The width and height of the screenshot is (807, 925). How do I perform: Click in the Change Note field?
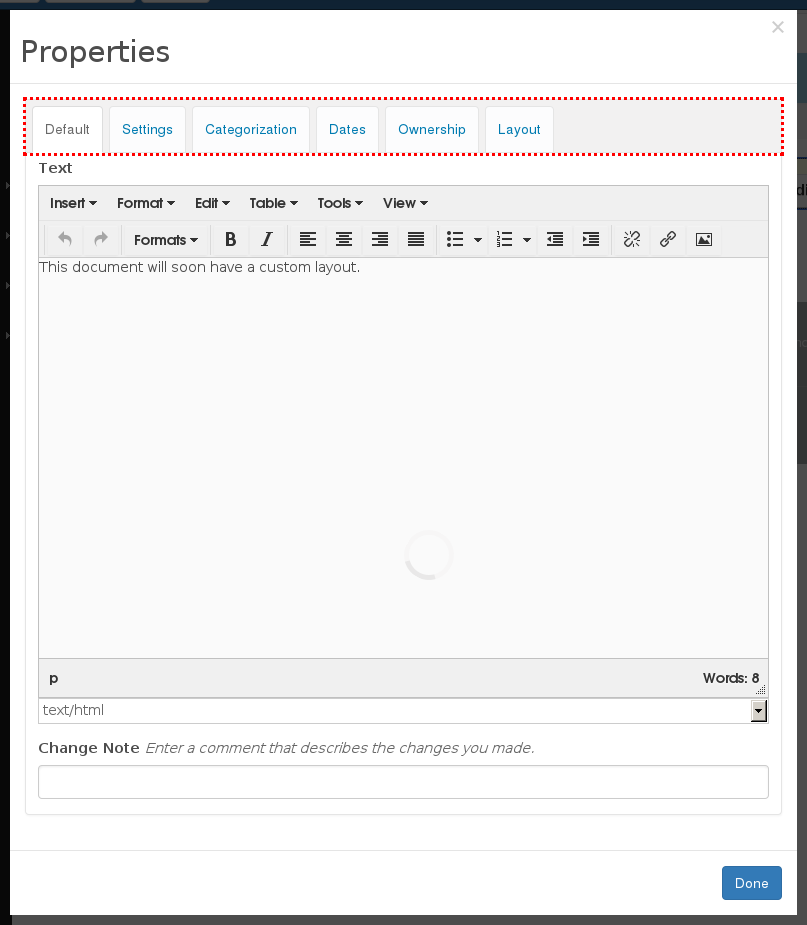coord(404,782)
